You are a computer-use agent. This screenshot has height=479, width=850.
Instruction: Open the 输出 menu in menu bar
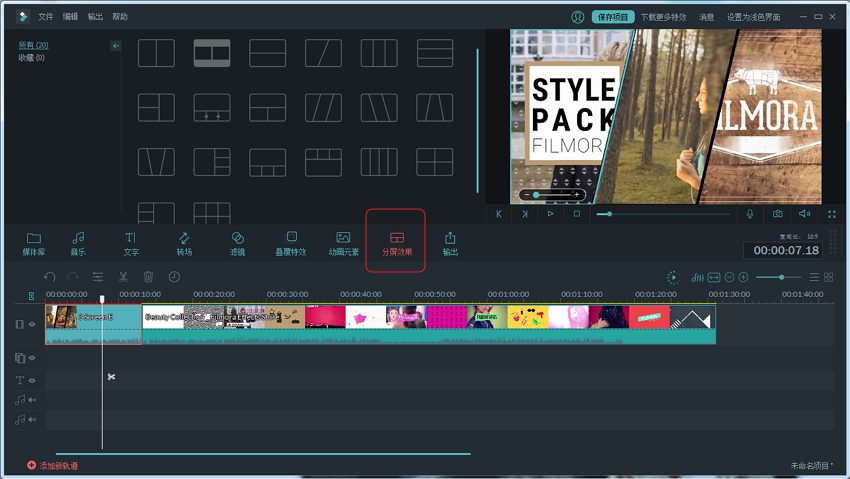pos(95,17)
